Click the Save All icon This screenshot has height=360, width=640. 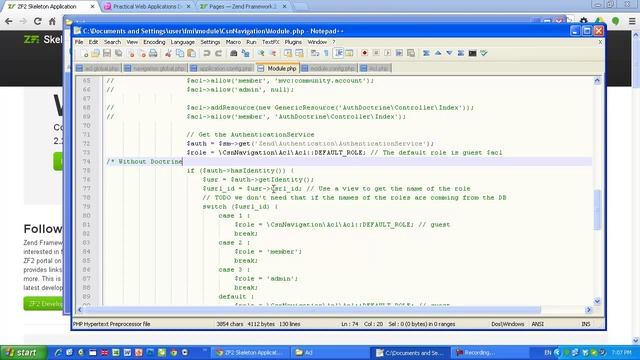pos(118,53)
